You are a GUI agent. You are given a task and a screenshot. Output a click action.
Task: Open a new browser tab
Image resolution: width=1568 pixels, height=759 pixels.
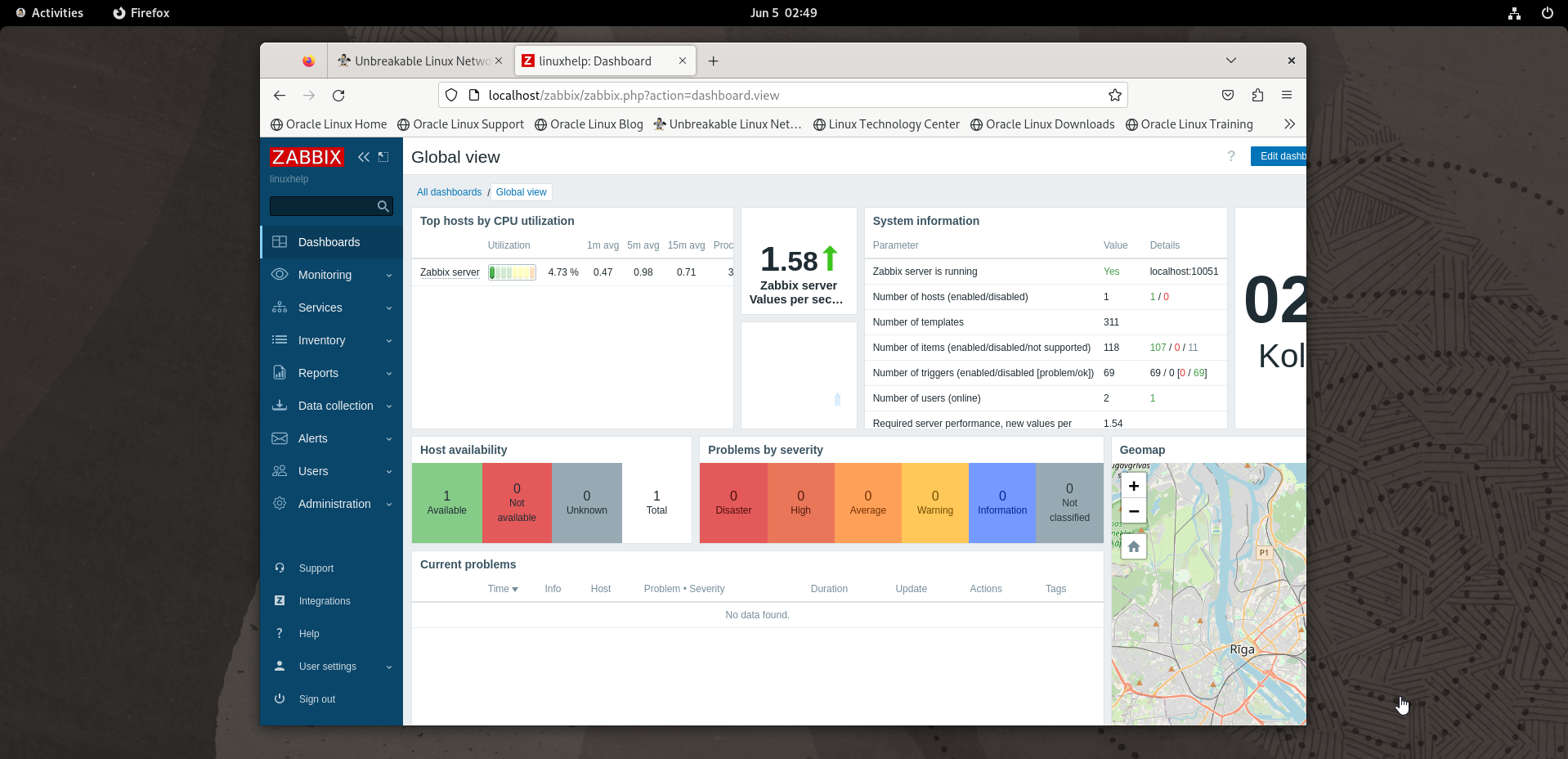tap(714, 61)
